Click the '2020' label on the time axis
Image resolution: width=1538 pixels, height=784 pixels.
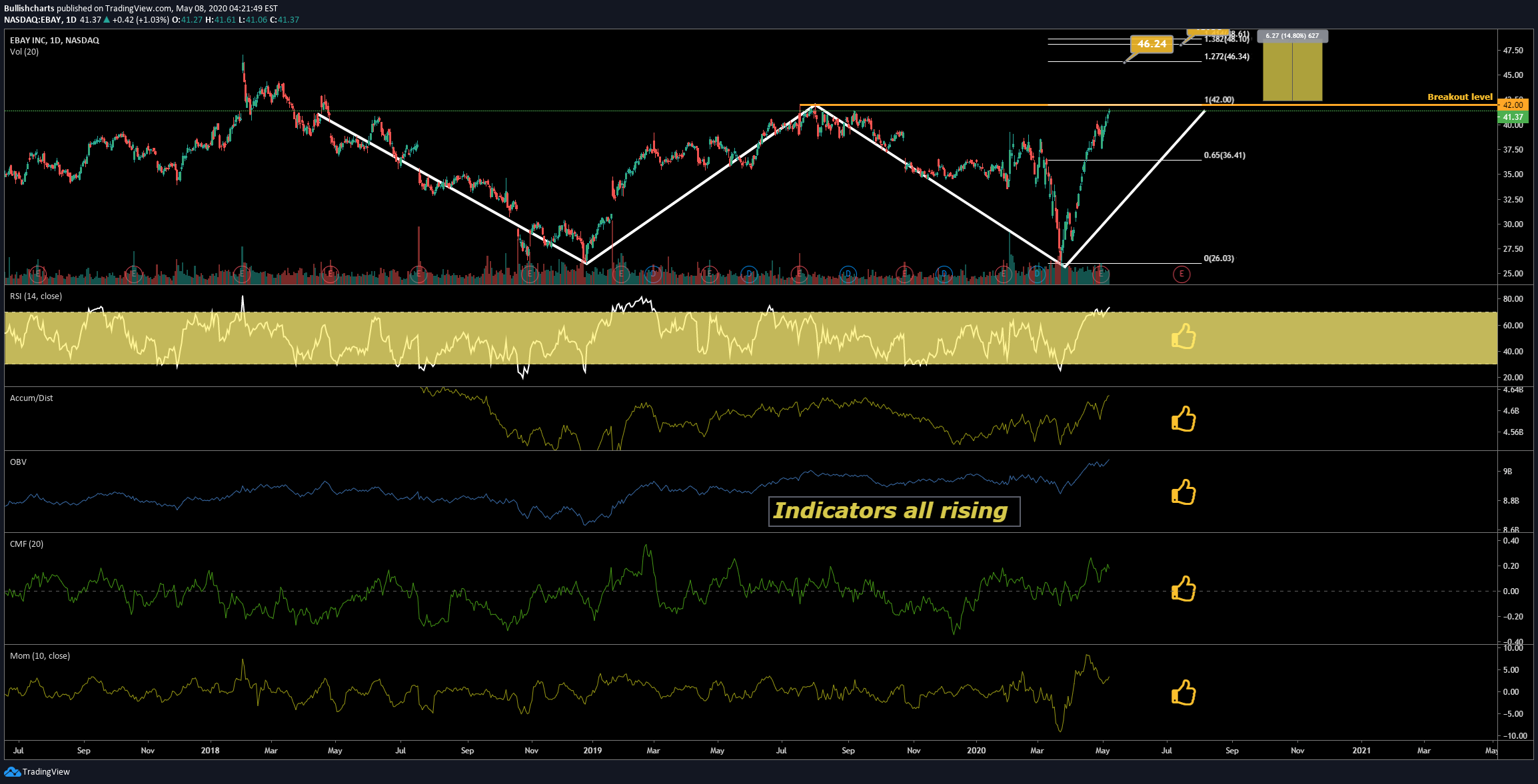pyautogui.click(x=976, y=751)
